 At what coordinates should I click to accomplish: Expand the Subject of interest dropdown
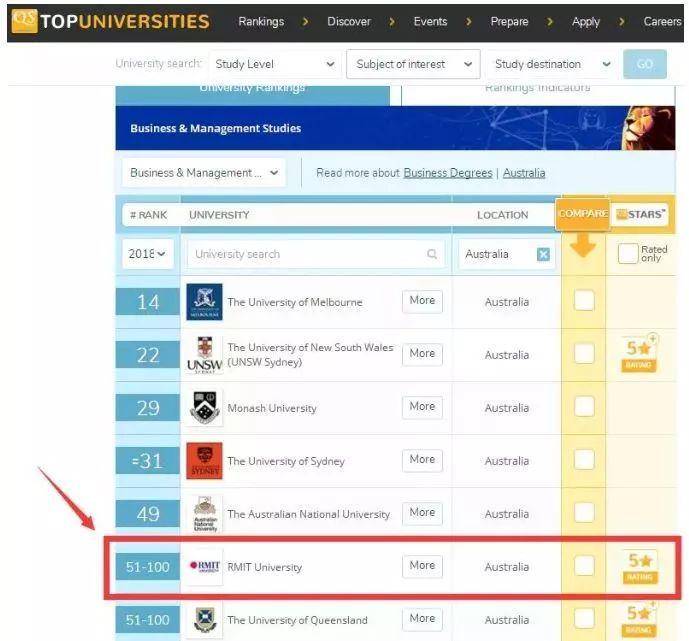point(412,64)
